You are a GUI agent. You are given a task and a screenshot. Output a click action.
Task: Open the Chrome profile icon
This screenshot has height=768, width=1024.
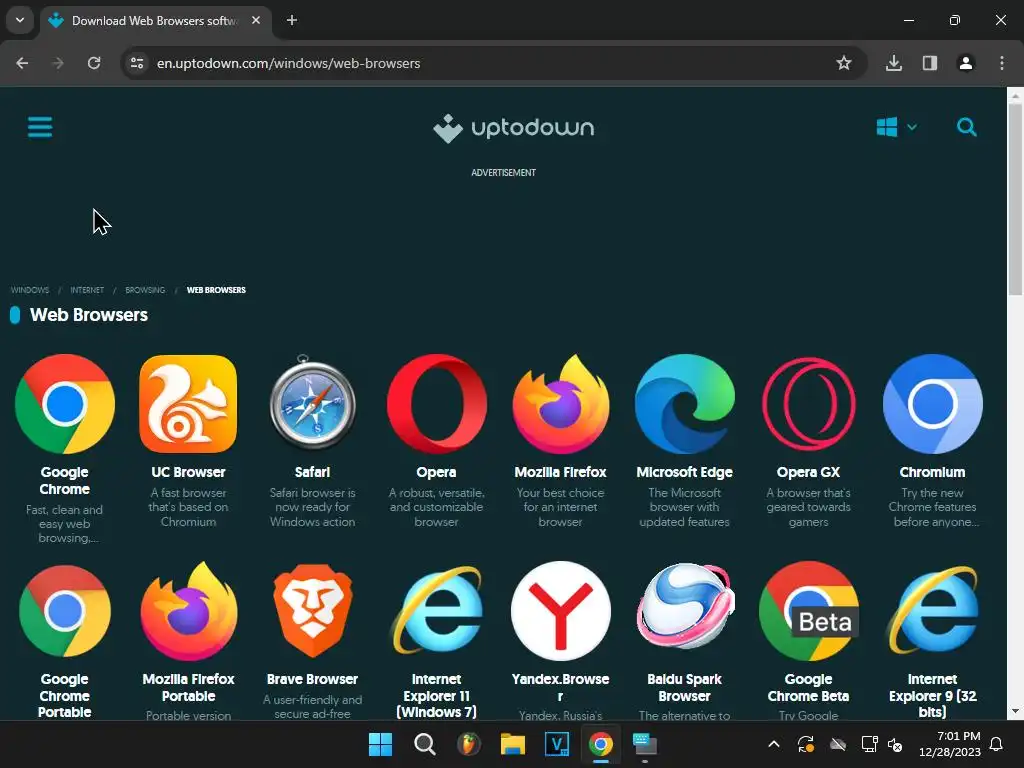pyautogui.click(x=966, y=63)
